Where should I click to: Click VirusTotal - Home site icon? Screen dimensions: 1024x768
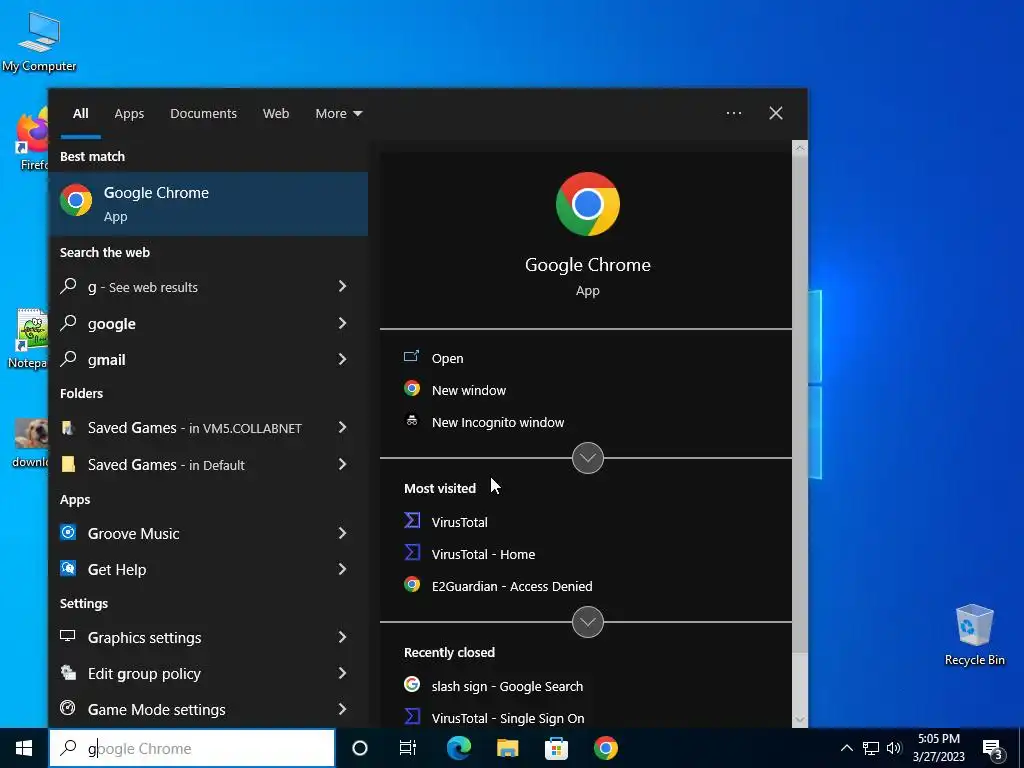[412, 552]
